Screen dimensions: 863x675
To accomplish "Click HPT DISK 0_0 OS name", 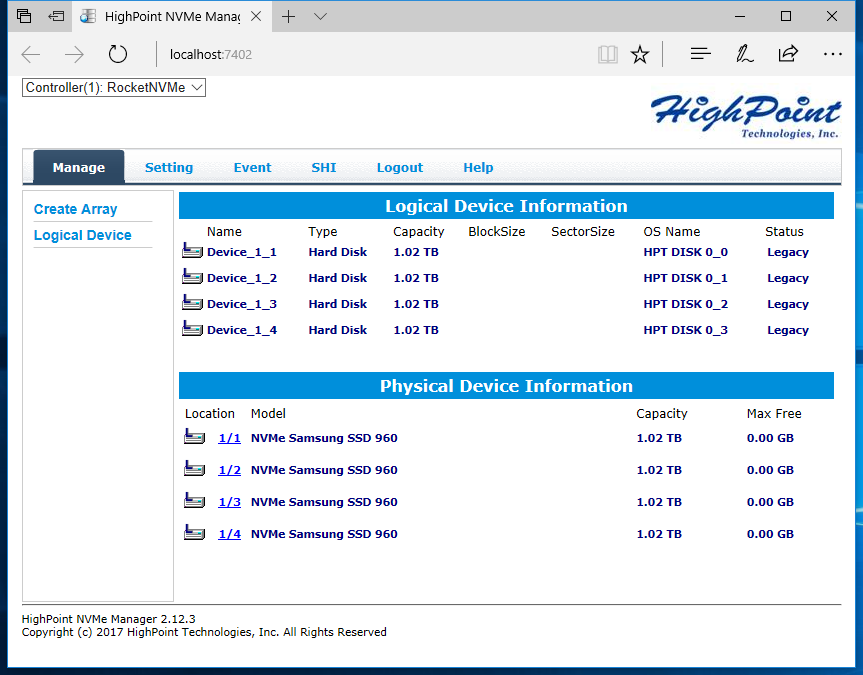I will click(685, 252).
